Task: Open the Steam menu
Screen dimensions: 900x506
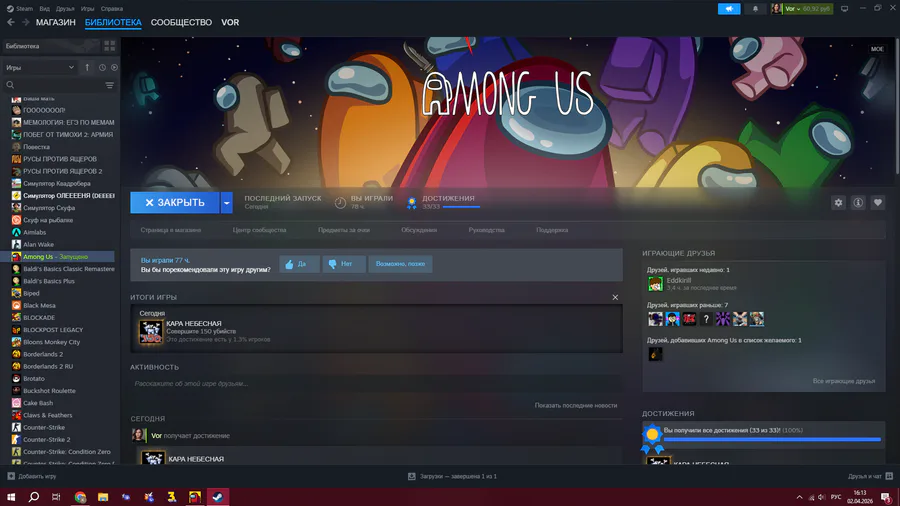Action: coord(20,9)
